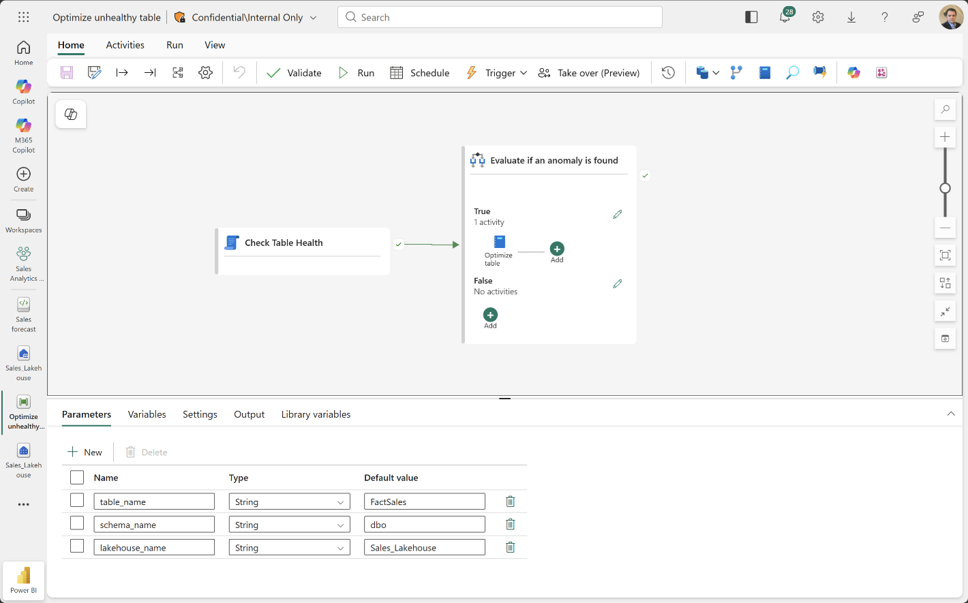Screen dimensions: 968x603
Task: Click the canvas search icon
Action: coord(945,110)
